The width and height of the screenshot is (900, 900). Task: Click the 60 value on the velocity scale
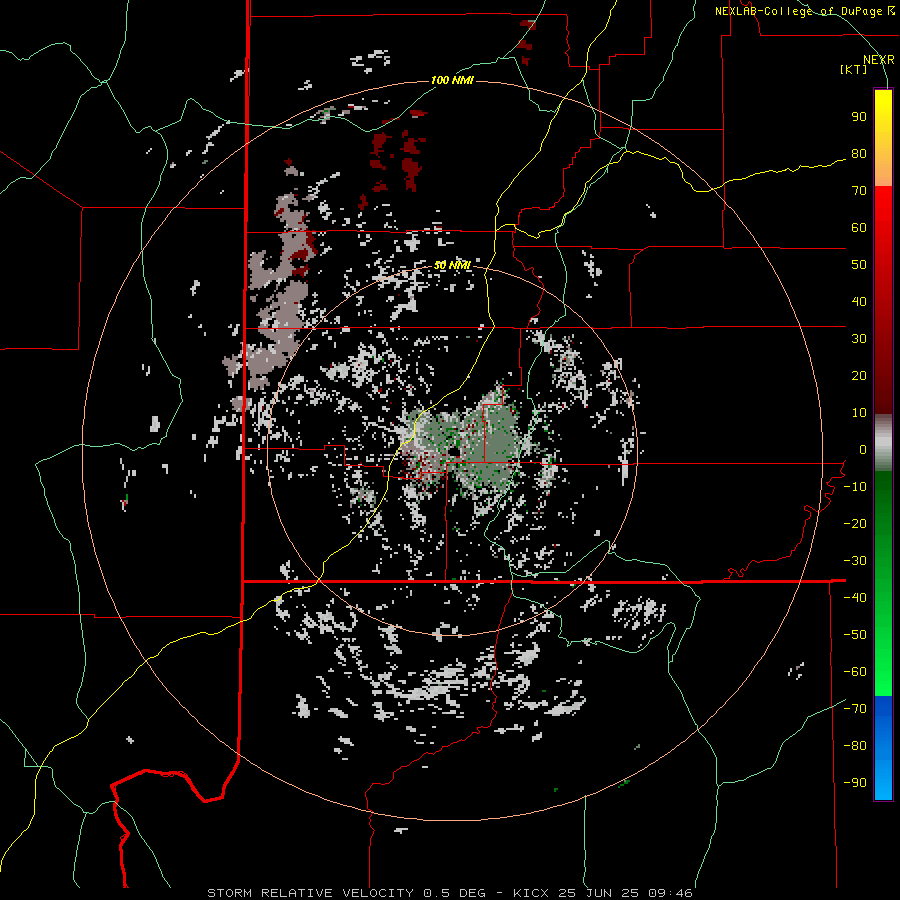[859, 228]
